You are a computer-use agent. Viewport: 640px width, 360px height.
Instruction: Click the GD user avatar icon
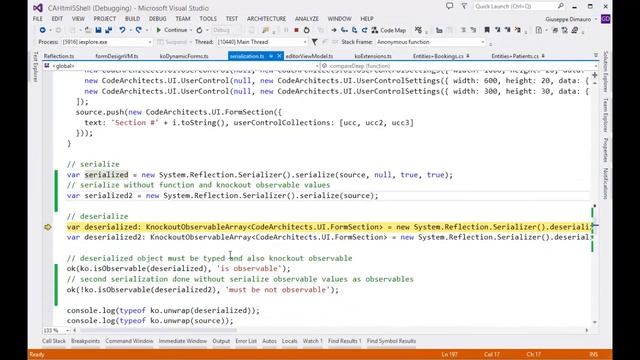click(605, 19)
